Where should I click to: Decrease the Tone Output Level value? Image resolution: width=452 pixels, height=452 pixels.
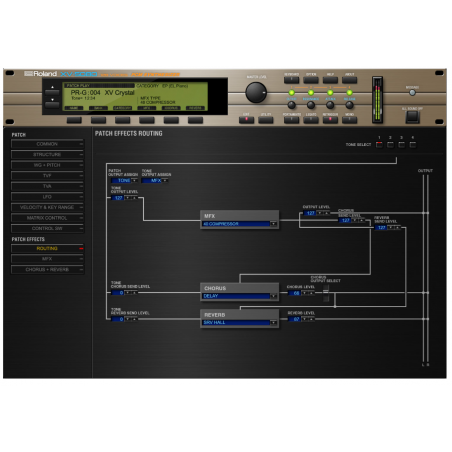click(x=127, y=198)
